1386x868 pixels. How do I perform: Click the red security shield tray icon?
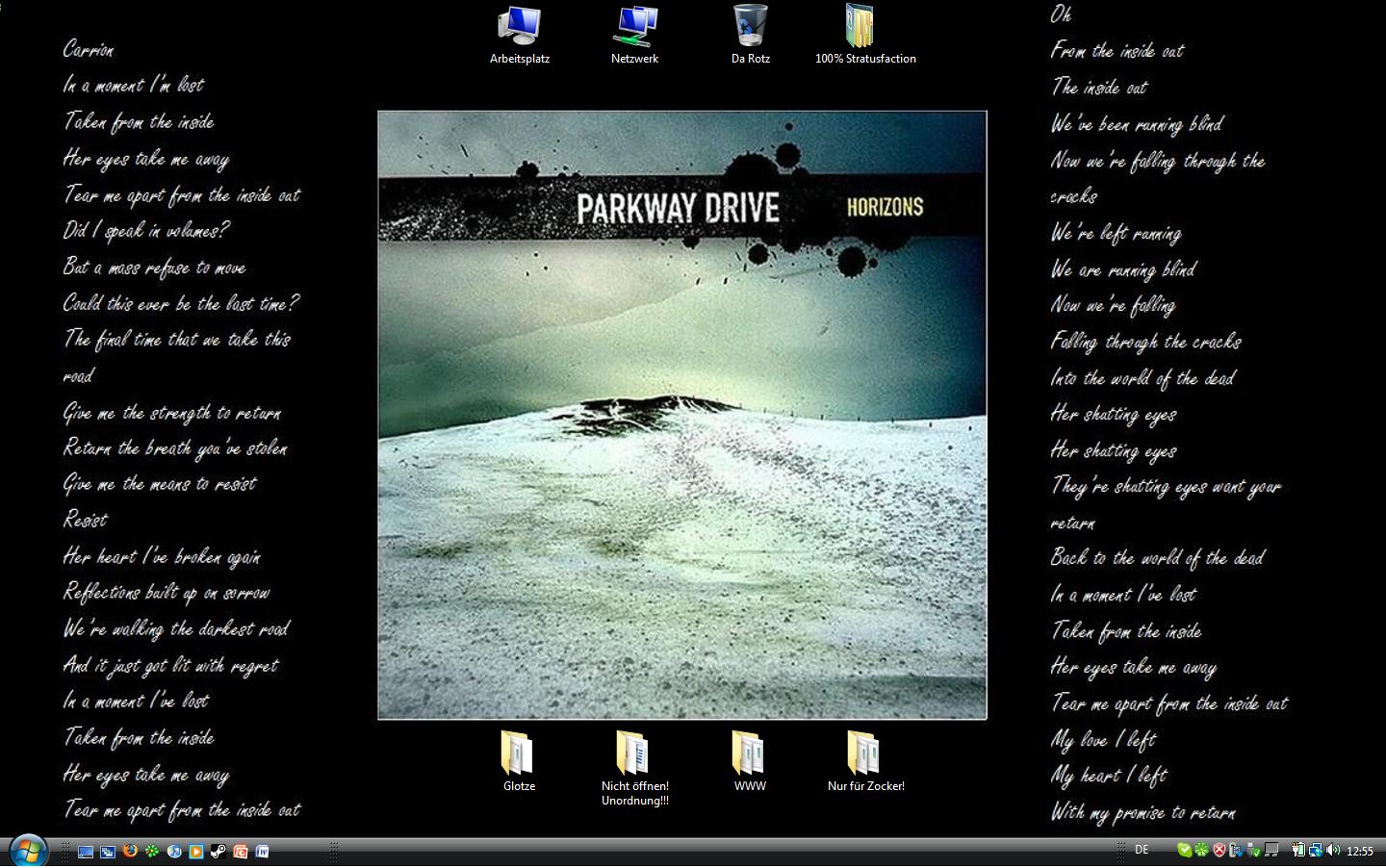[1219, 850]
